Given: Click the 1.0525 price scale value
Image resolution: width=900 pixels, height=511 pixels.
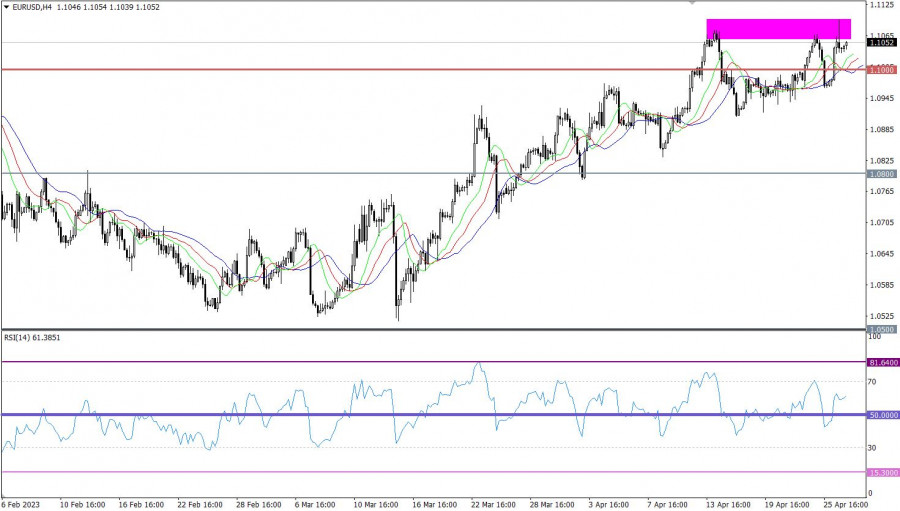Looking at the screenshot, I should pyautogui.click(x=882, y=316).
